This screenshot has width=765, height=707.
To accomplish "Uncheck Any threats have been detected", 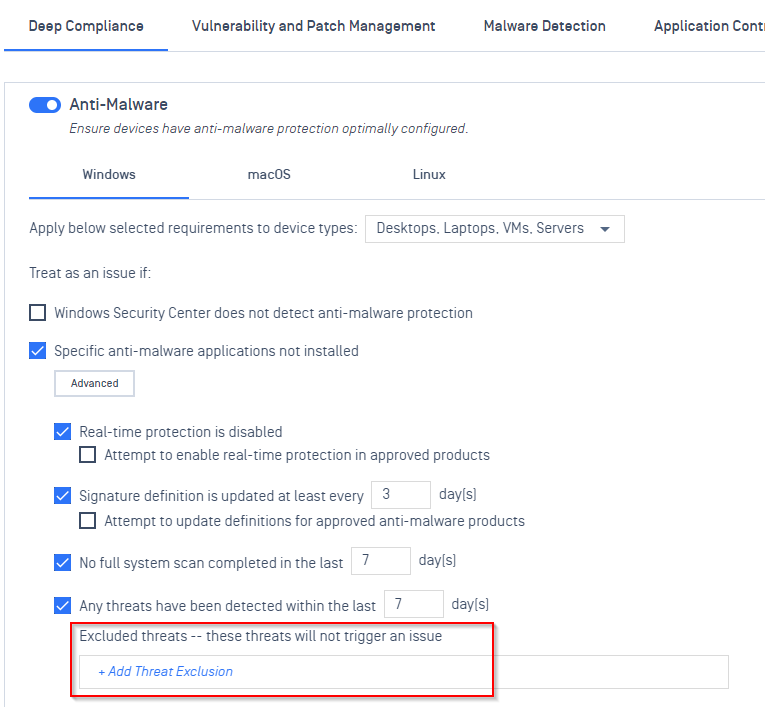I will pyautogui.click(x=62, y=606).
